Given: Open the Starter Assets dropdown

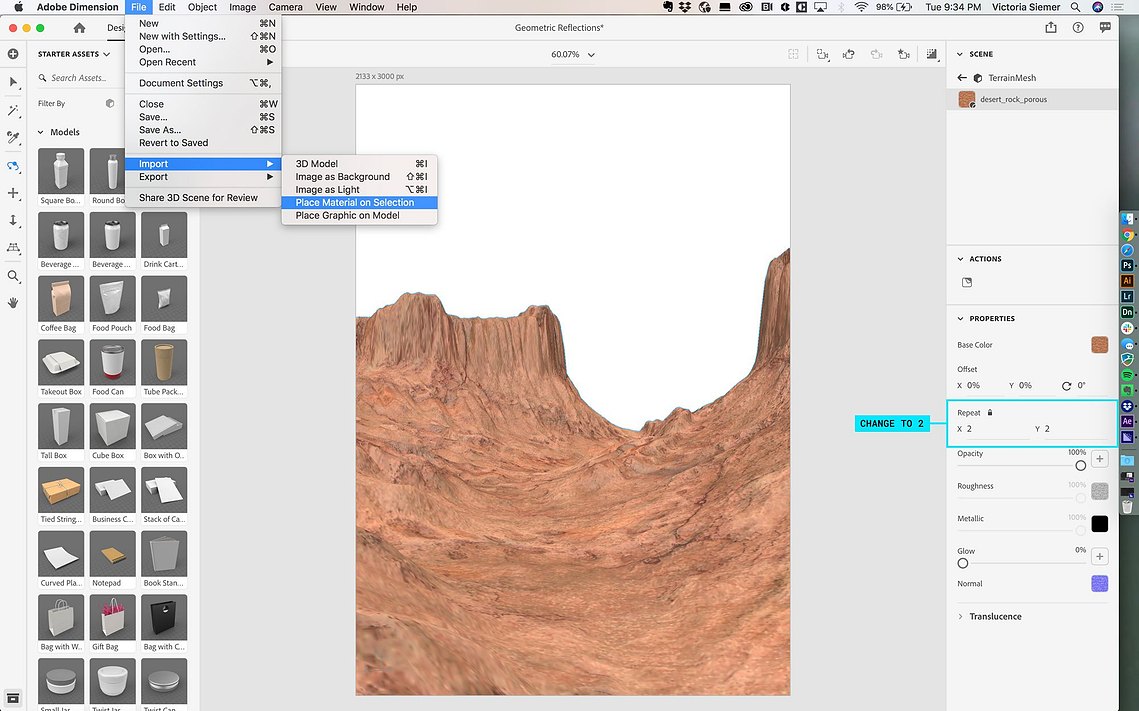Looking at the screenshot, I should pos(74,54).
